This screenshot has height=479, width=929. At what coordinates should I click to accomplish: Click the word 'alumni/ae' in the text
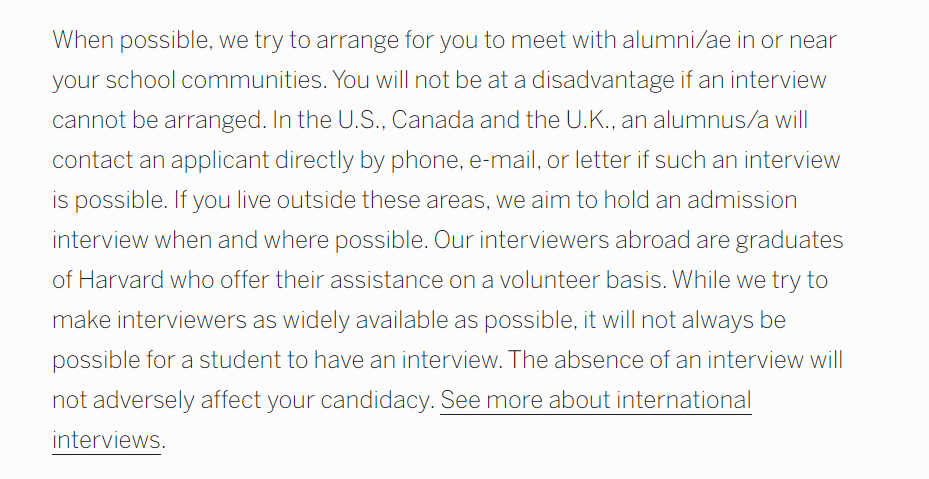(677, 40)
